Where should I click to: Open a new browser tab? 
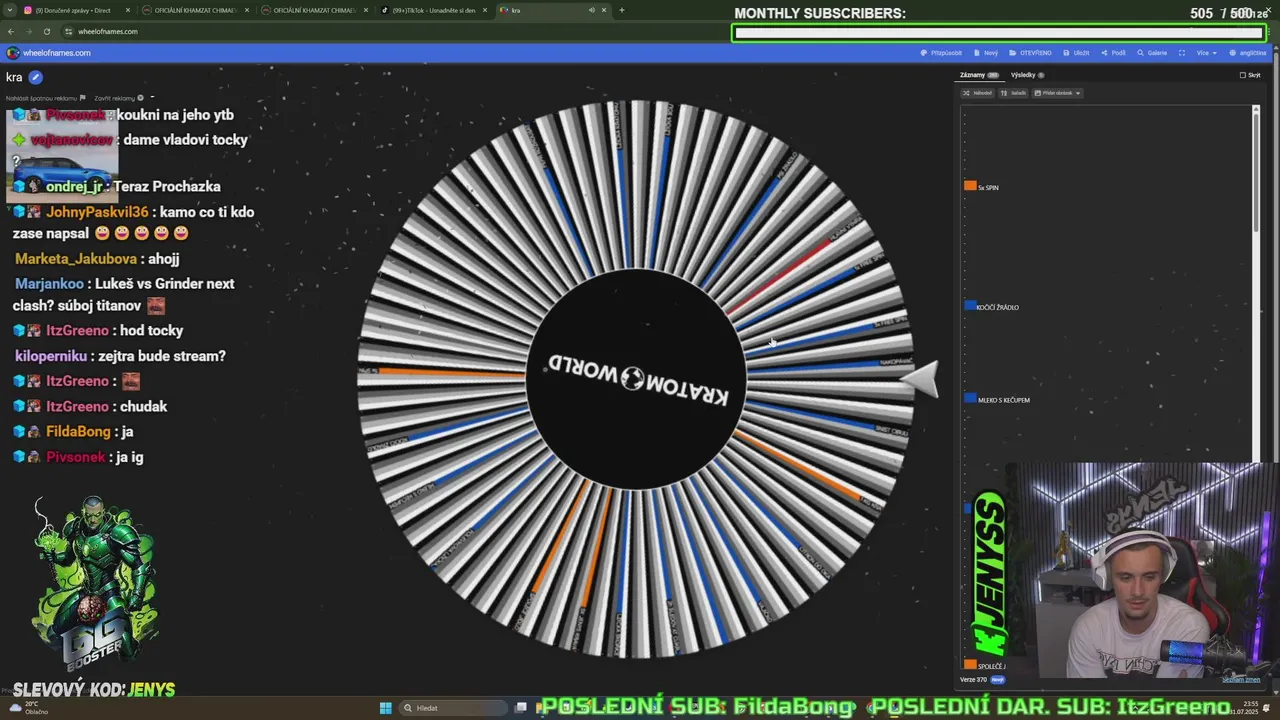pos(622,10)
